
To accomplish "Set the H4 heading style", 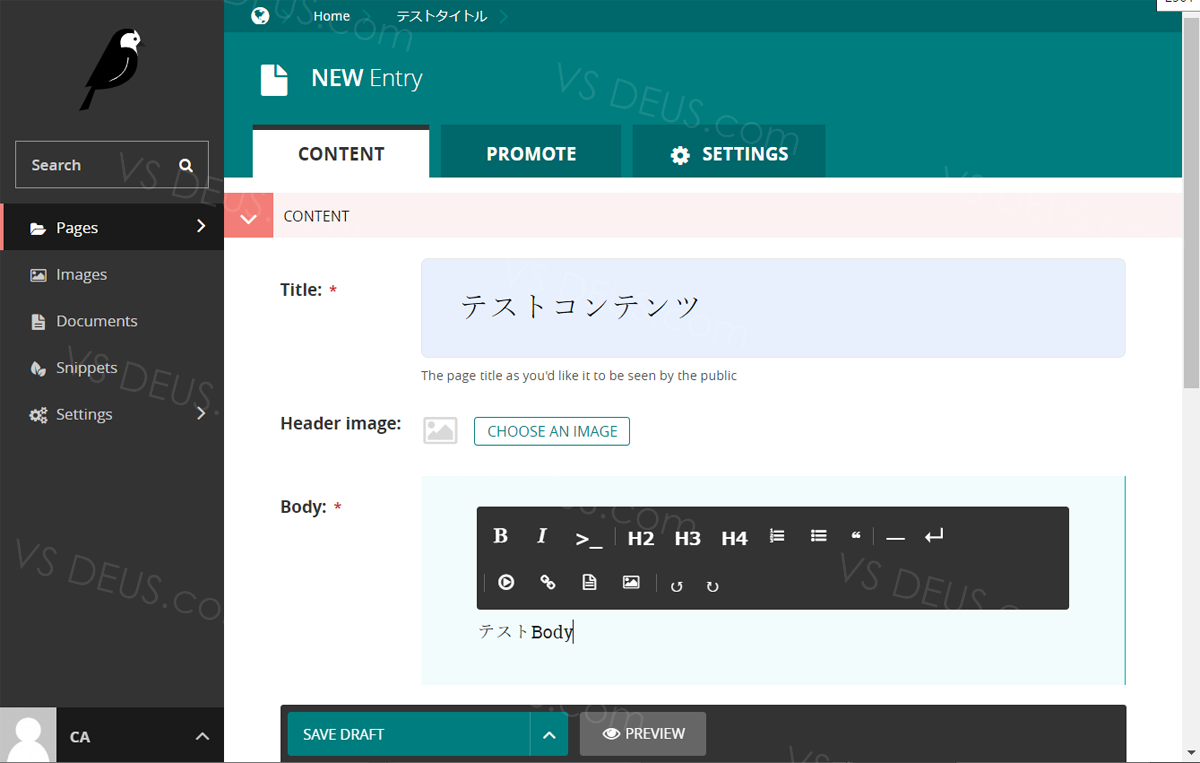I will pyautogui.click(x=735, y=538).
